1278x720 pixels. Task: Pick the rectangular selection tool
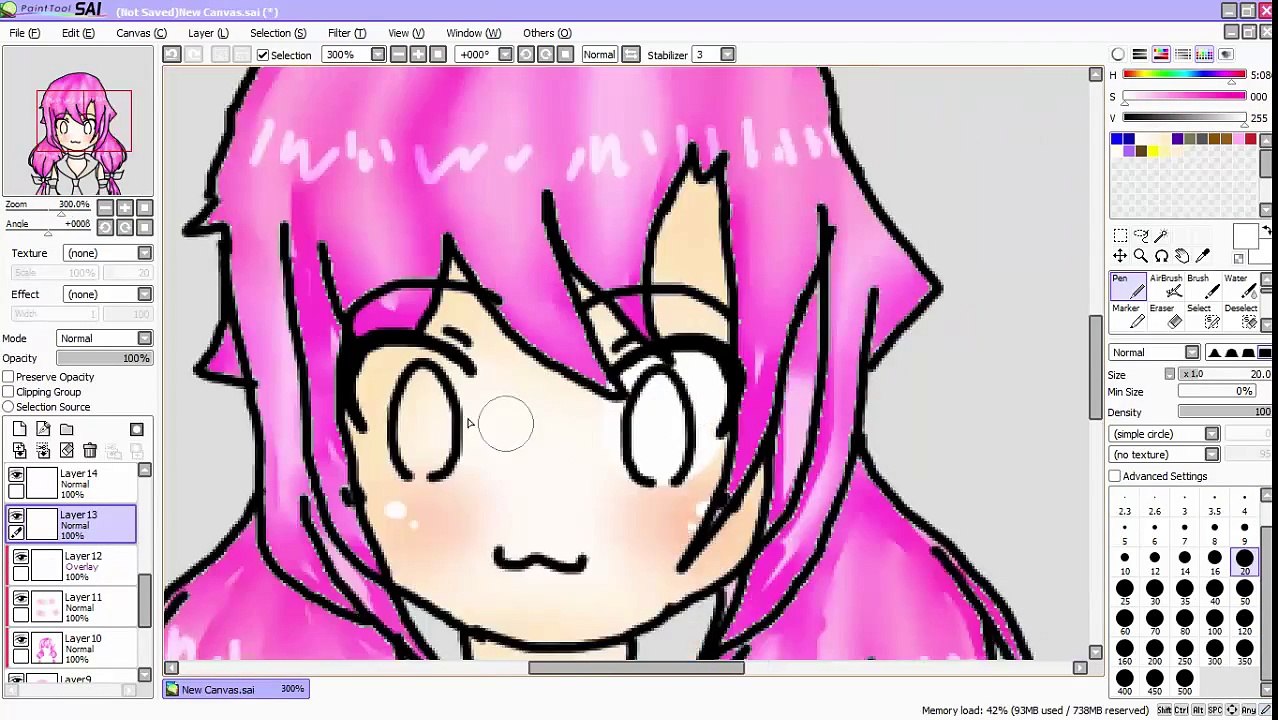(x=1120, y=236)
